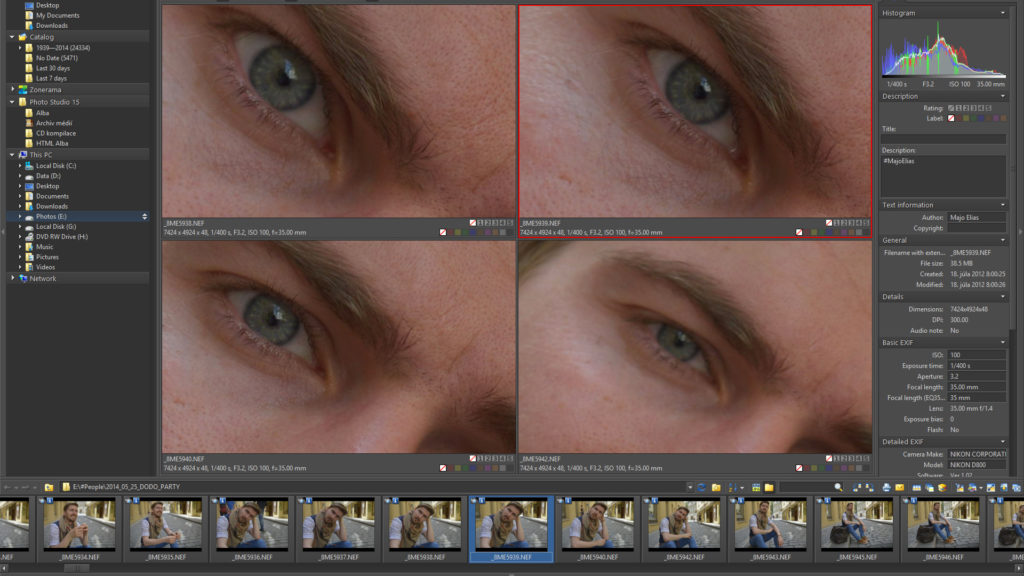Collapse the This PC tree node
Image resolution: width=1024 pixels, height=576 pixels.
pyautogui.click(x=12, y=155)
